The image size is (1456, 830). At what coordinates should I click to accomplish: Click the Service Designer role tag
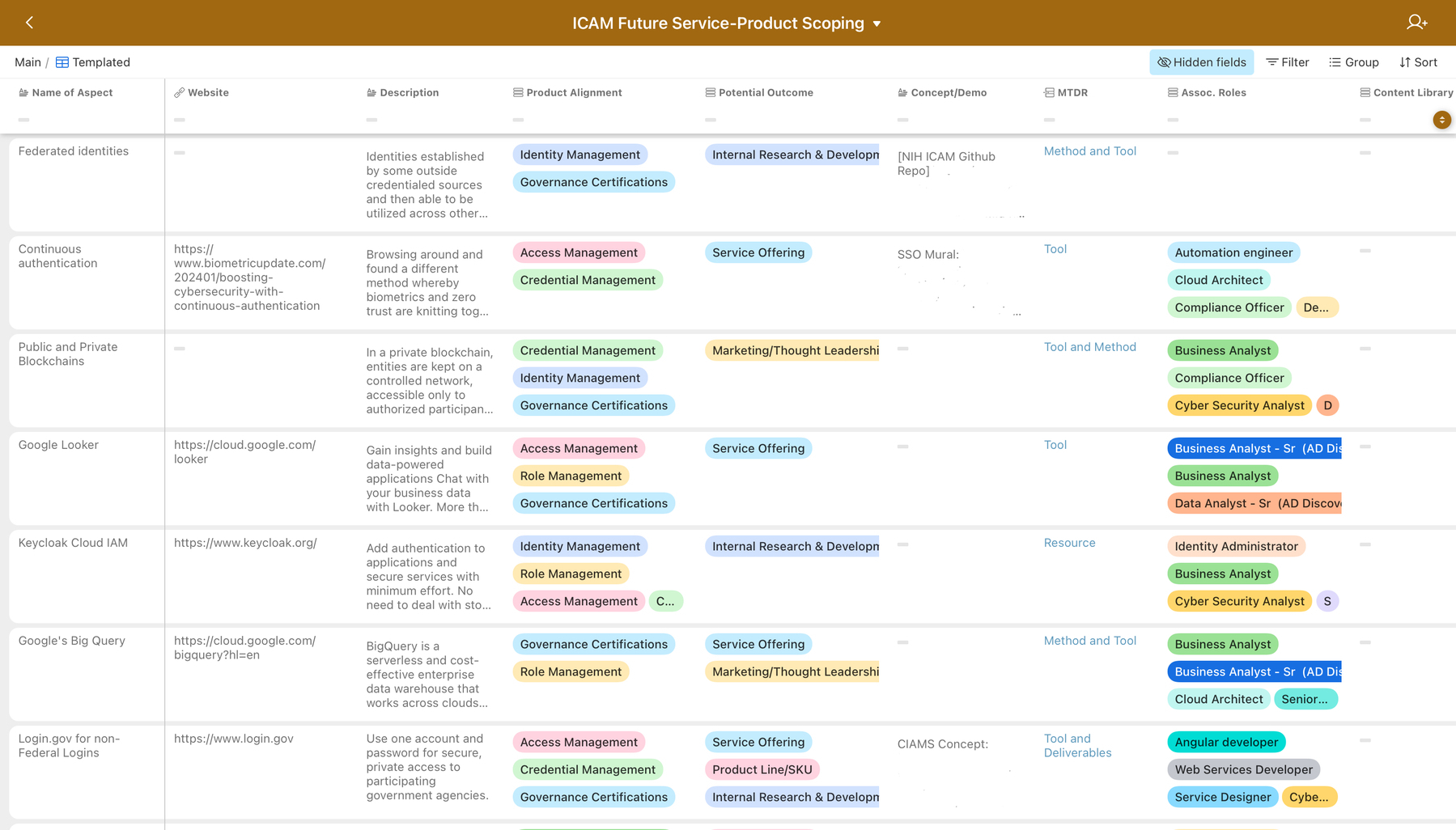click(x=1222, y=797)
